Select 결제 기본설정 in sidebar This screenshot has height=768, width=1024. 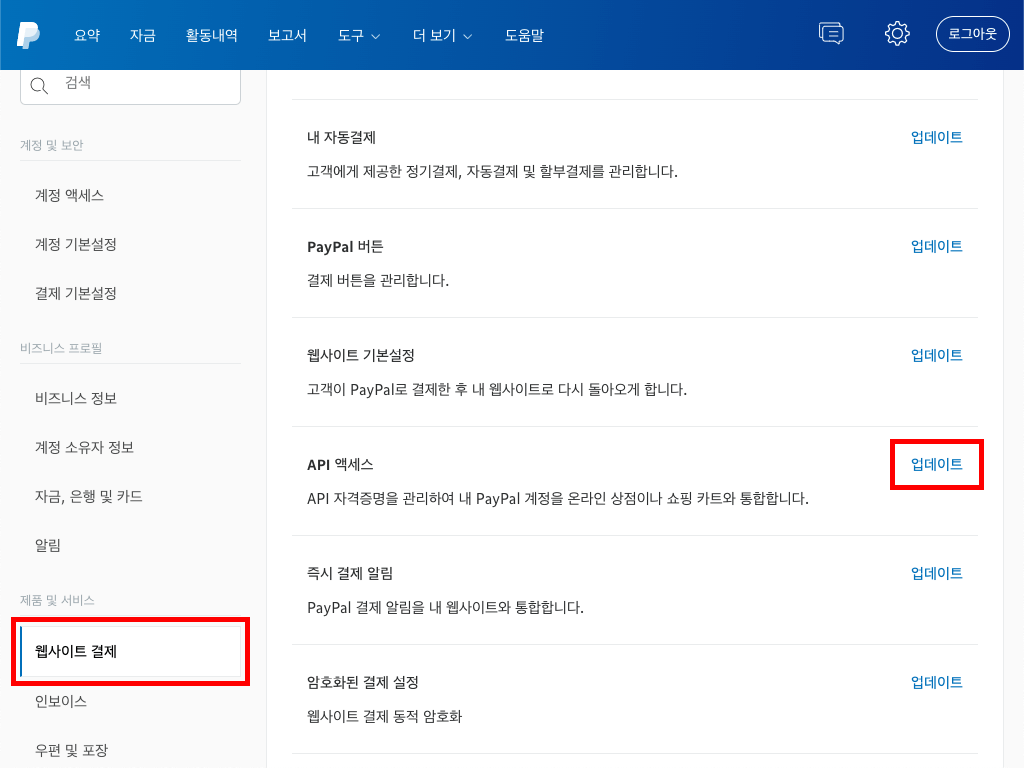point(76,293)
